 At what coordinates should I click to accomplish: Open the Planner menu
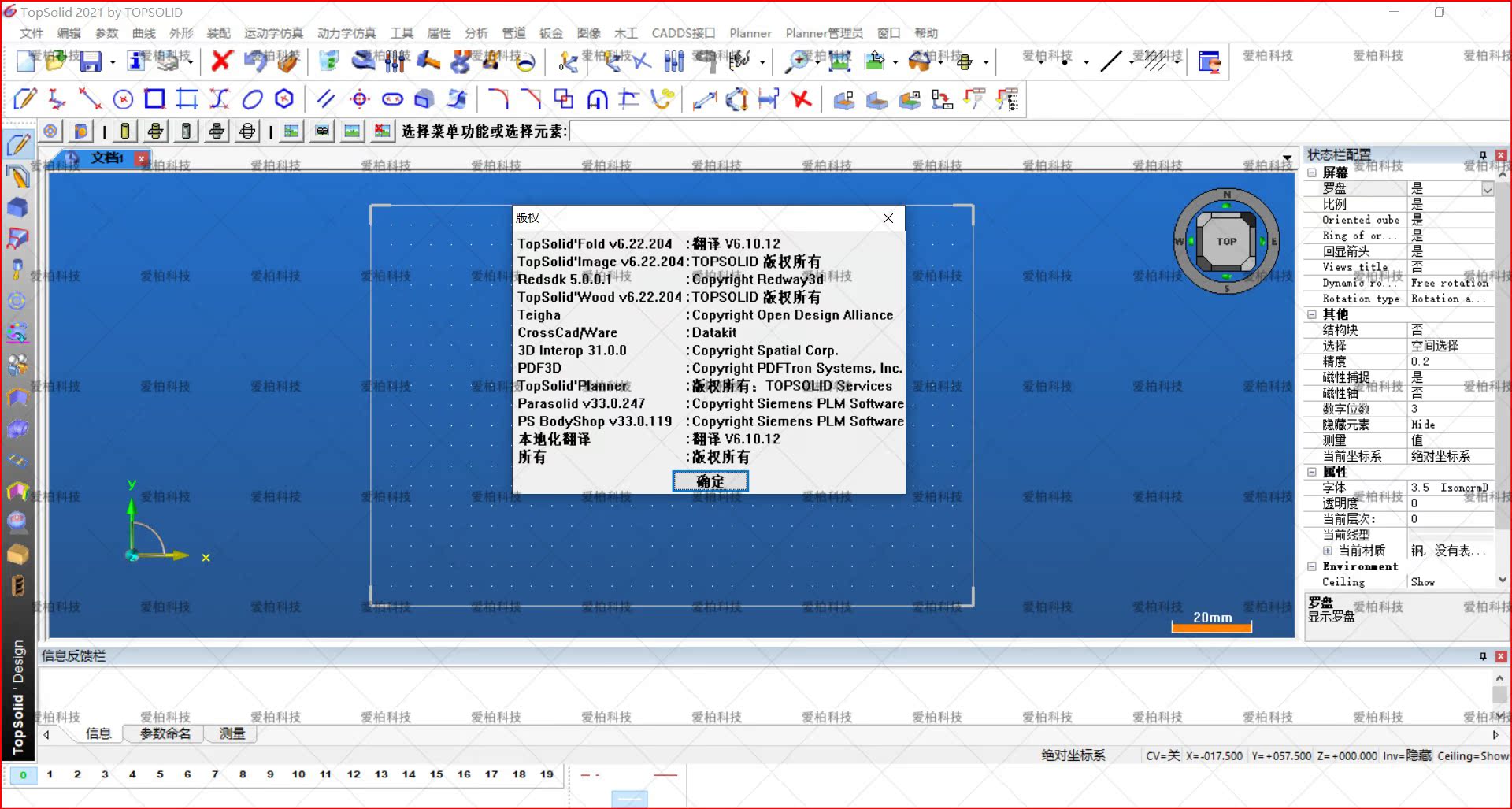750,33
